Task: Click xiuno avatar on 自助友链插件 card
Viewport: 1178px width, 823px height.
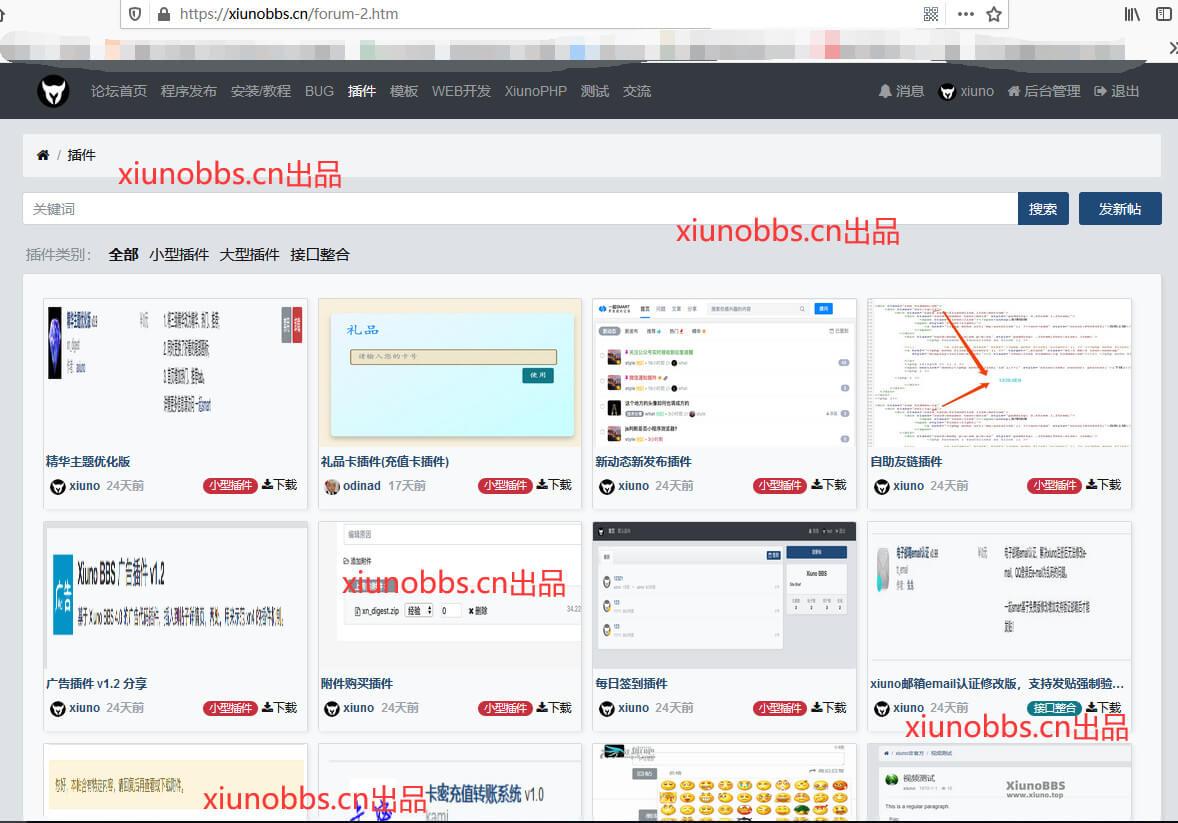Action: pos(881,486)
